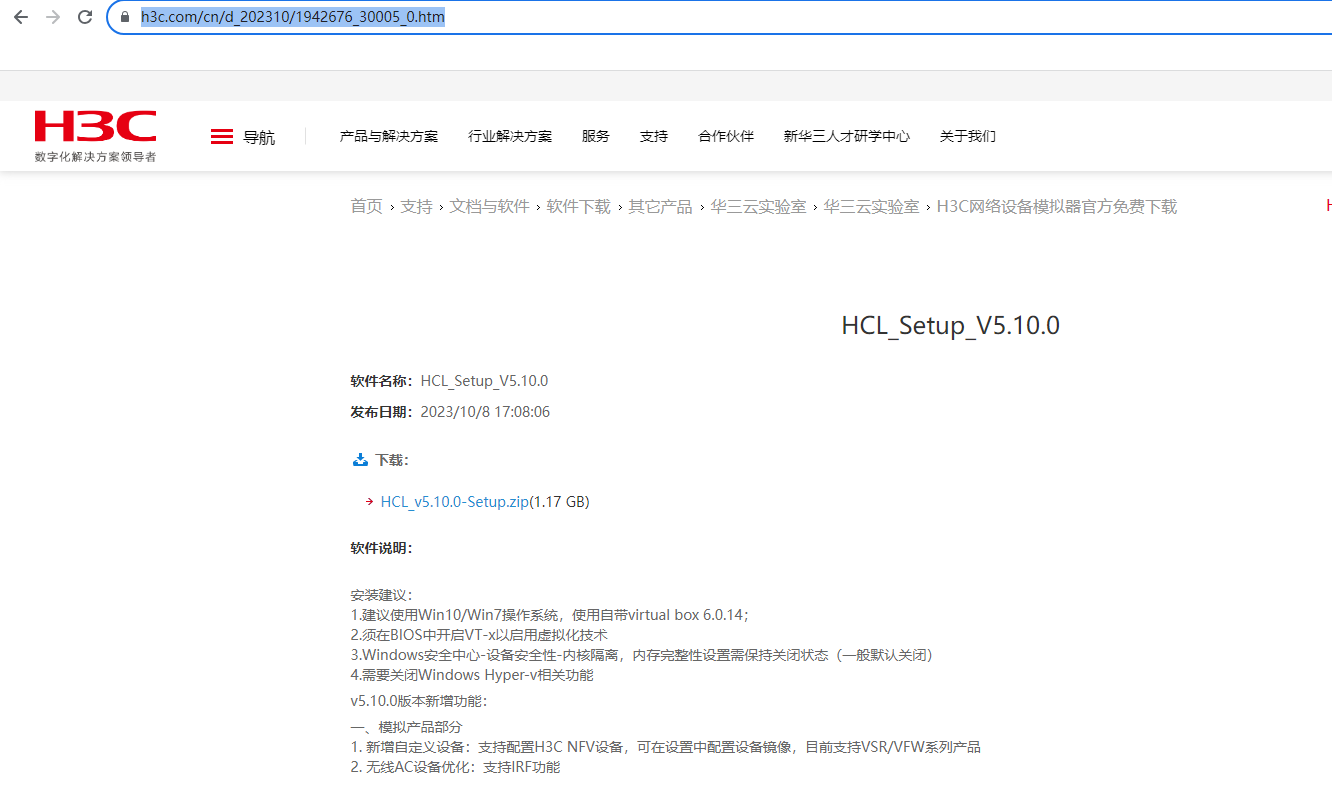The height and width of the screenshot is (809, 1332).
Task: Click the browser back arrow
Action: (21, 17)
